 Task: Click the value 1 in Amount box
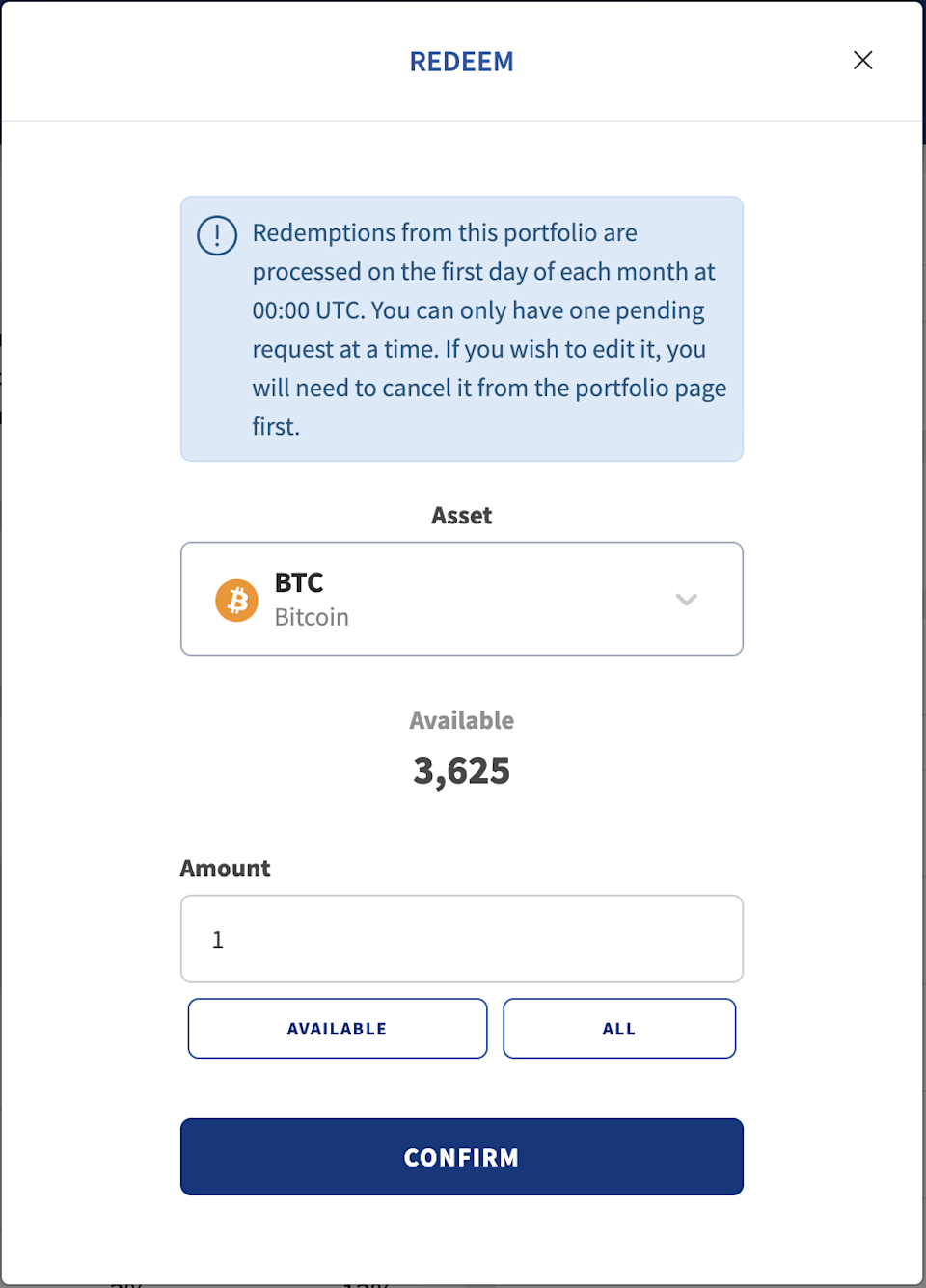click(x=218, y=940)
